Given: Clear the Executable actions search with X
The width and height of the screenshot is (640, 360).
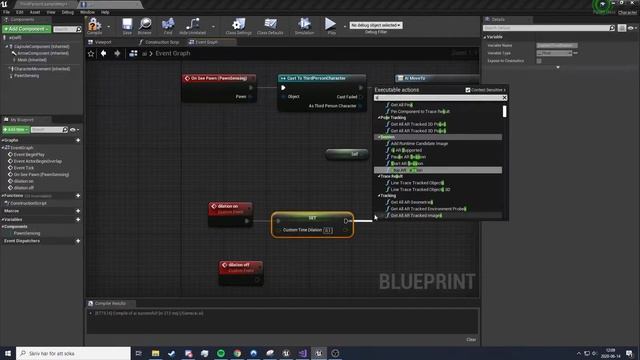Looking at the screenshot, I should 504,98.
